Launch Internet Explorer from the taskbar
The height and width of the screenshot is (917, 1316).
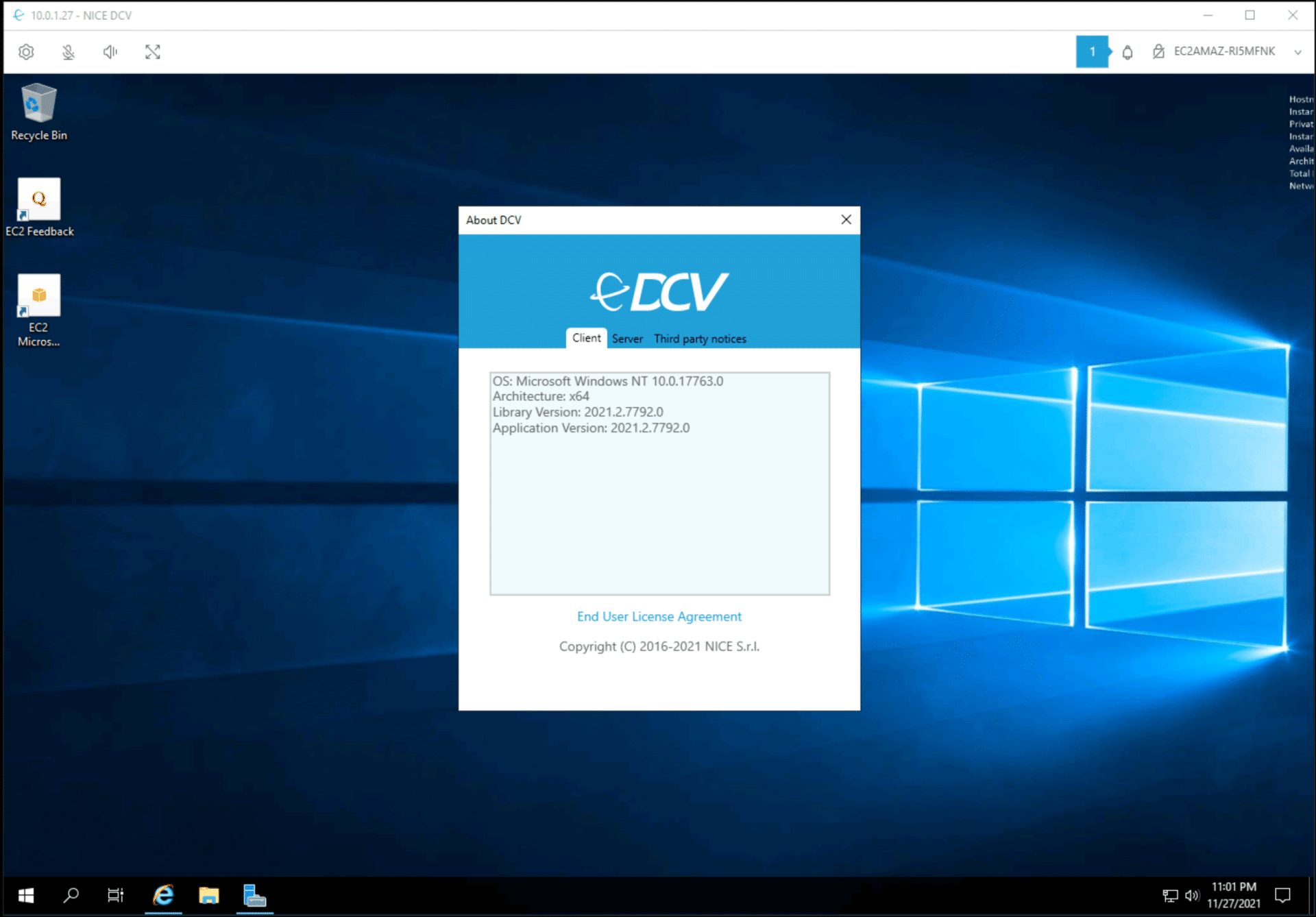click(x=163, y=895)
